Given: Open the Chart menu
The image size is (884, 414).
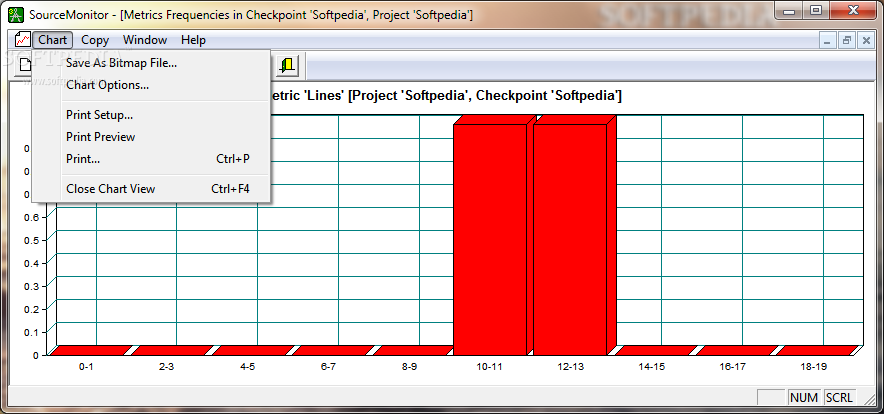Looking at the screenshot, I should pyautogui.click(x=53, y=40).
